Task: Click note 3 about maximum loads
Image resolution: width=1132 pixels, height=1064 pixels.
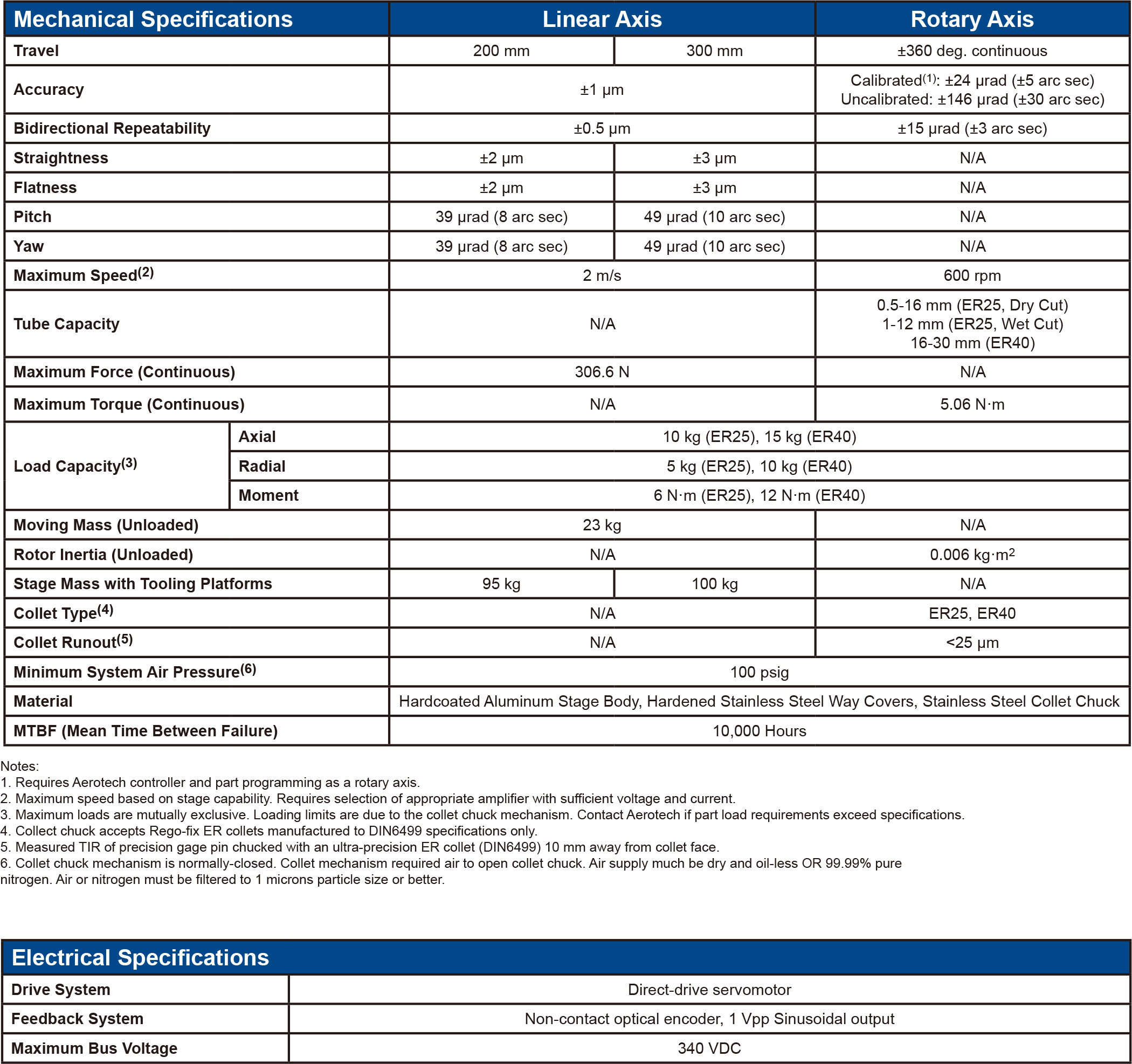Action: (482, 814)
